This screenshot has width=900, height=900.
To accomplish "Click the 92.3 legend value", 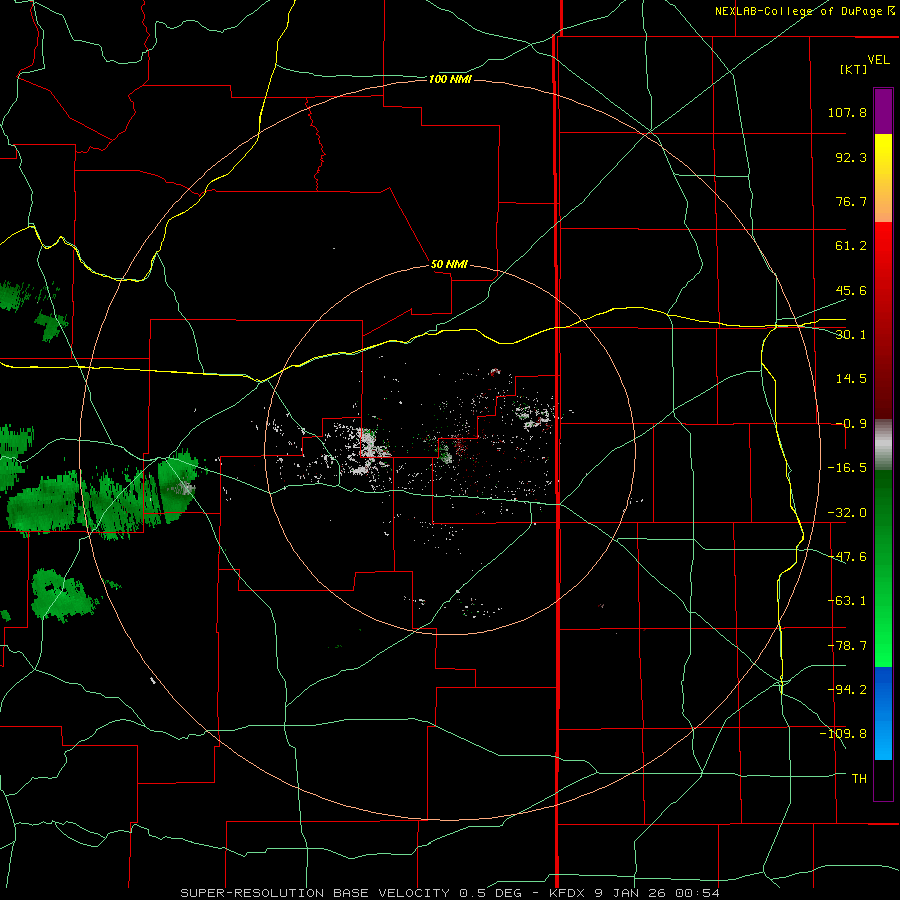I will pyautogui.click(x=851, y=157).
